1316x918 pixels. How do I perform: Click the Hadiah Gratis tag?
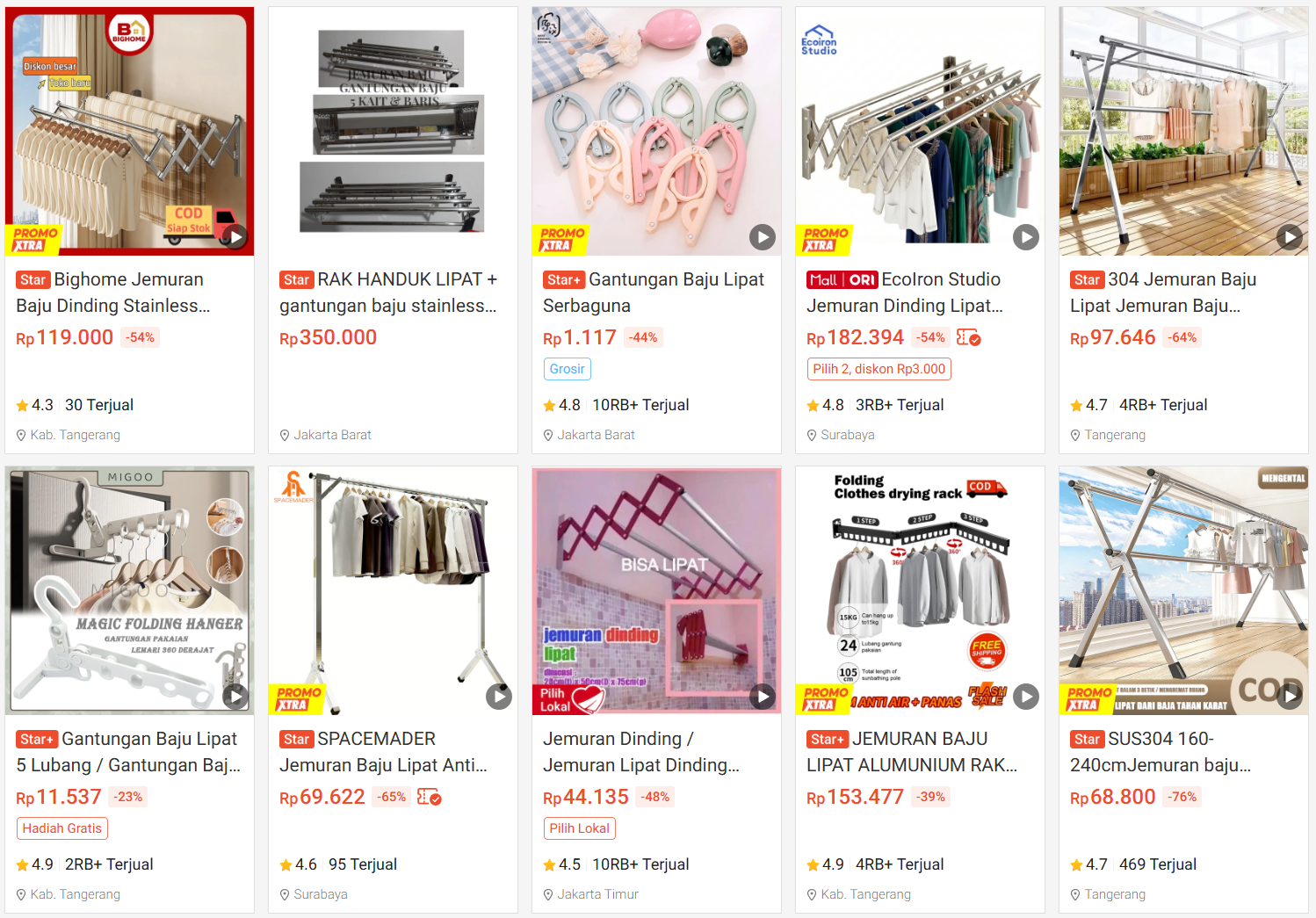click(x=62, y=828)
